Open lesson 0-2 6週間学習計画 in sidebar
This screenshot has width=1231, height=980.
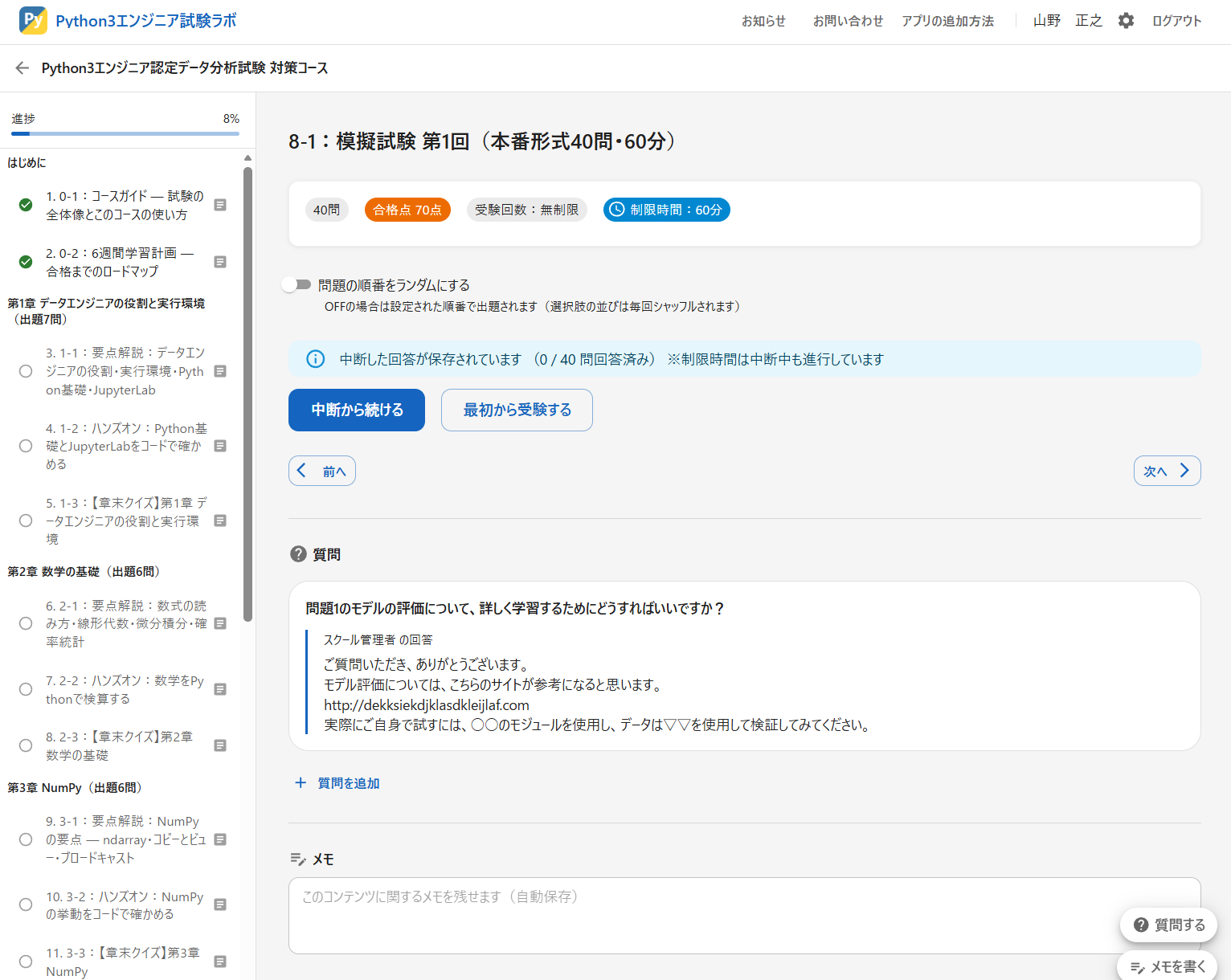coord(121,262)
